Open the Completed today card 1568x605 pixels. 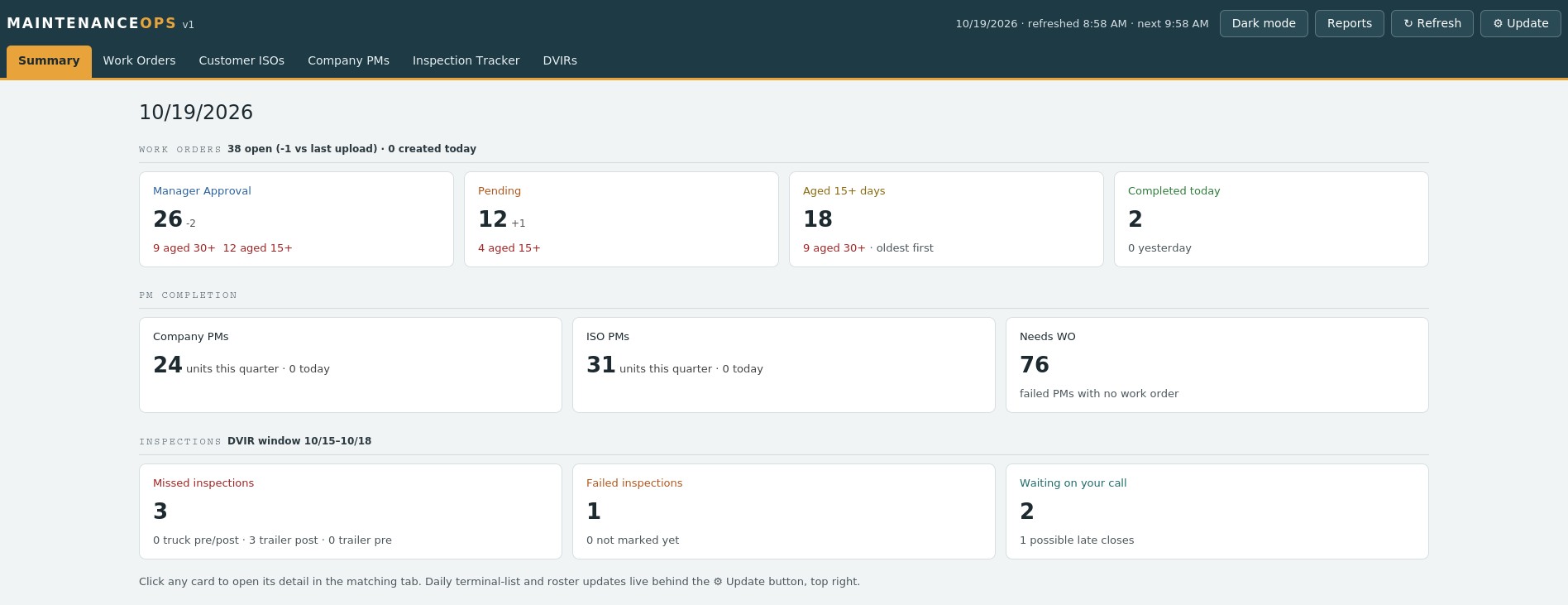[1271, 219]
